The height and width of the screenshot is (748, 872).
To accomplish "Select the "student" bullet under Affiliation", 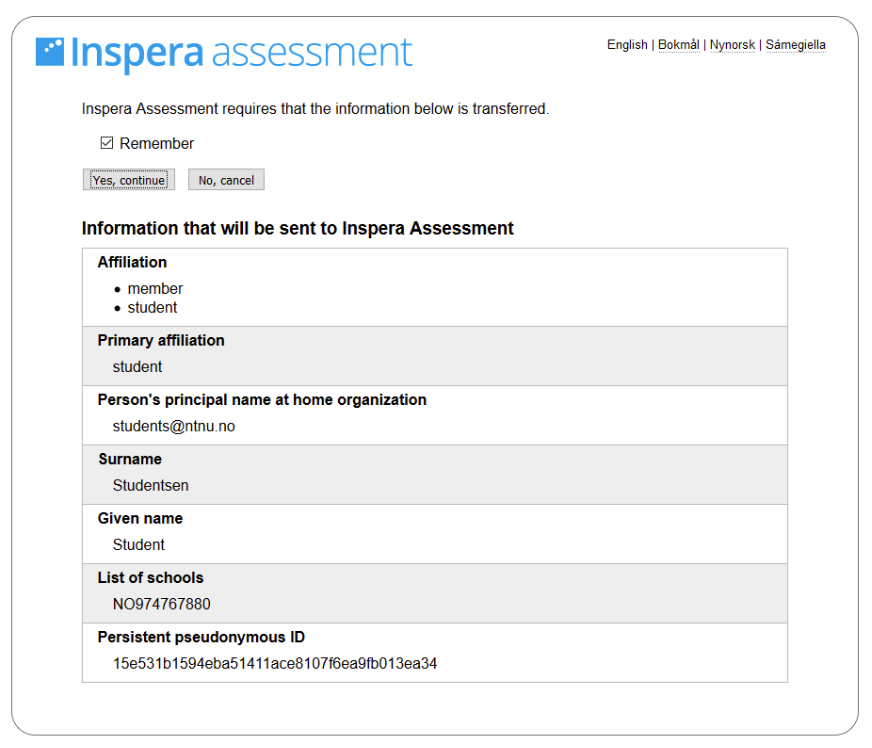I will tap(152, 308).
